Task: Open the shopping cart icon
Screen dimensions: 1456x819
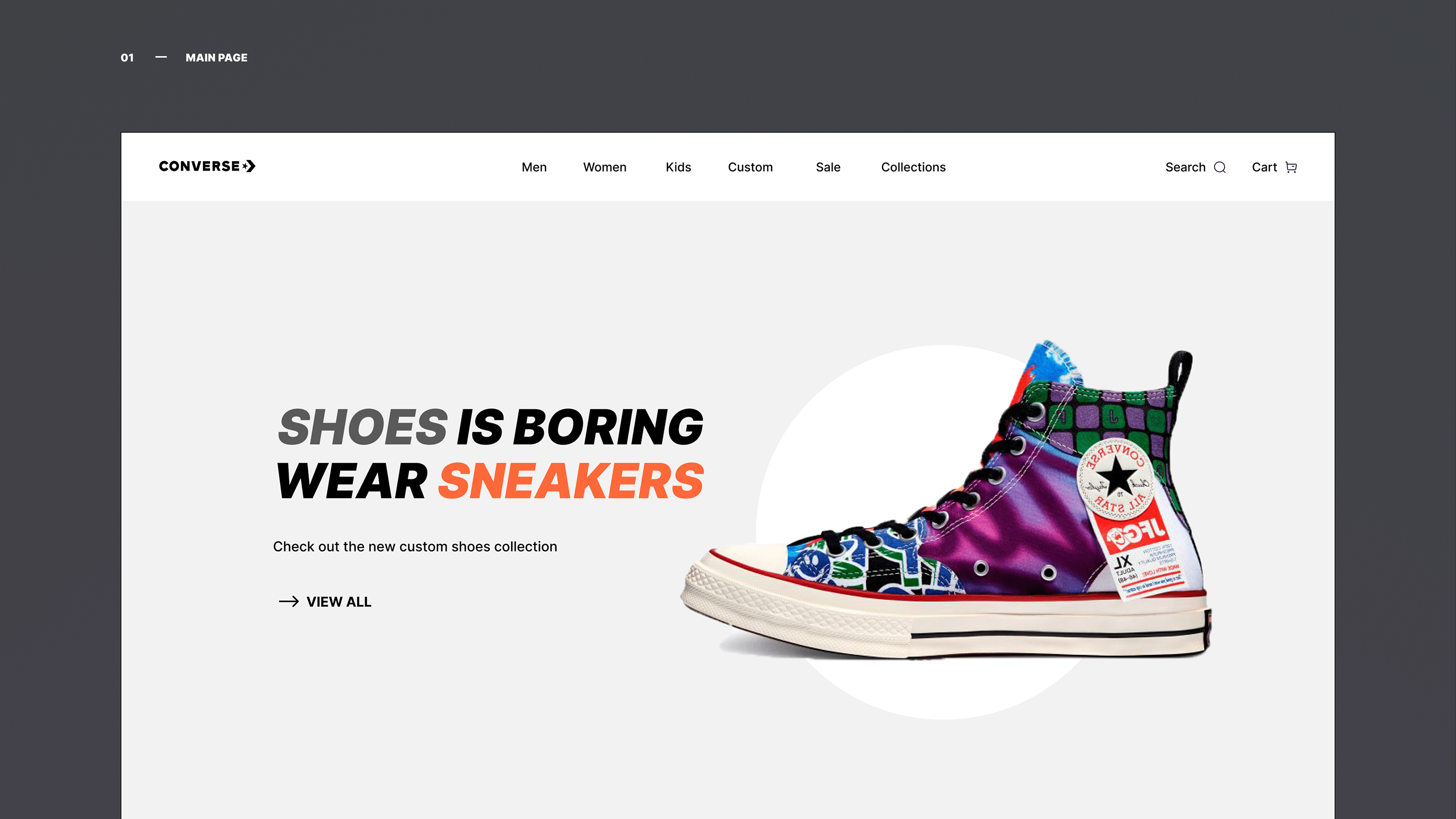Action: 1291,167
